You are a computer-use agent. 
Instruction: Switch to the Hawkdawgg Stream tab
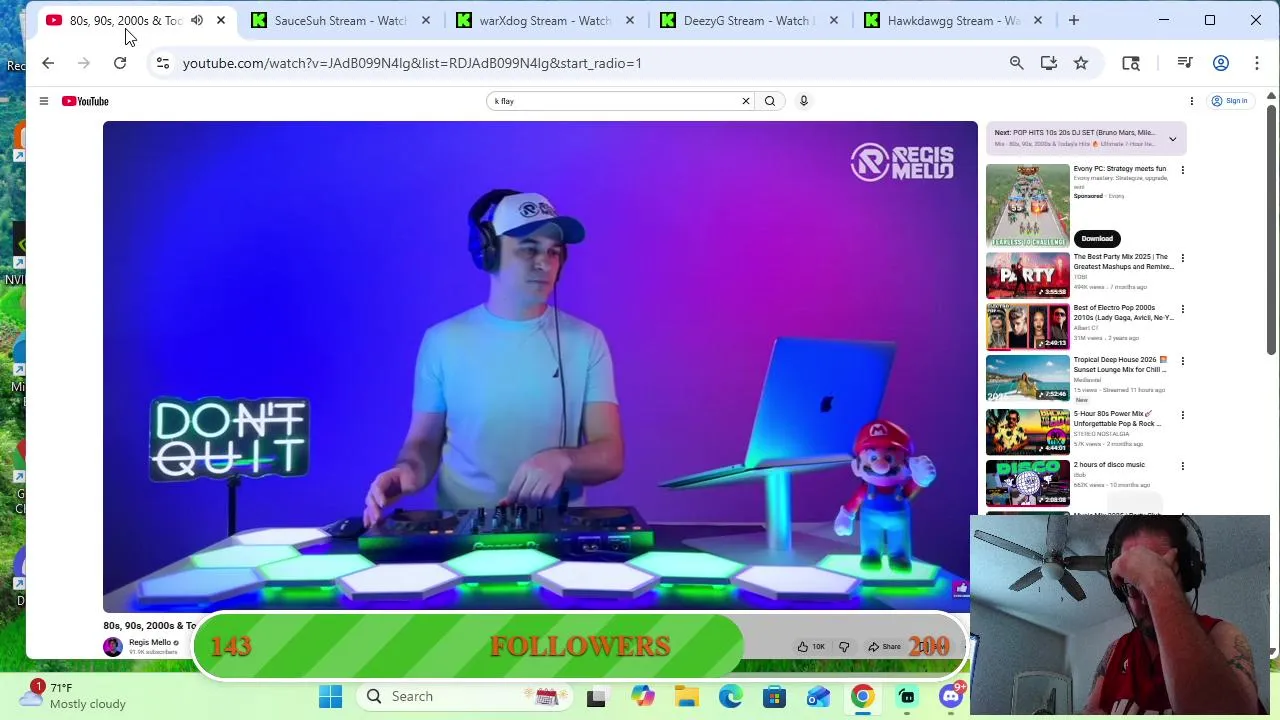[x=952, y=20]
